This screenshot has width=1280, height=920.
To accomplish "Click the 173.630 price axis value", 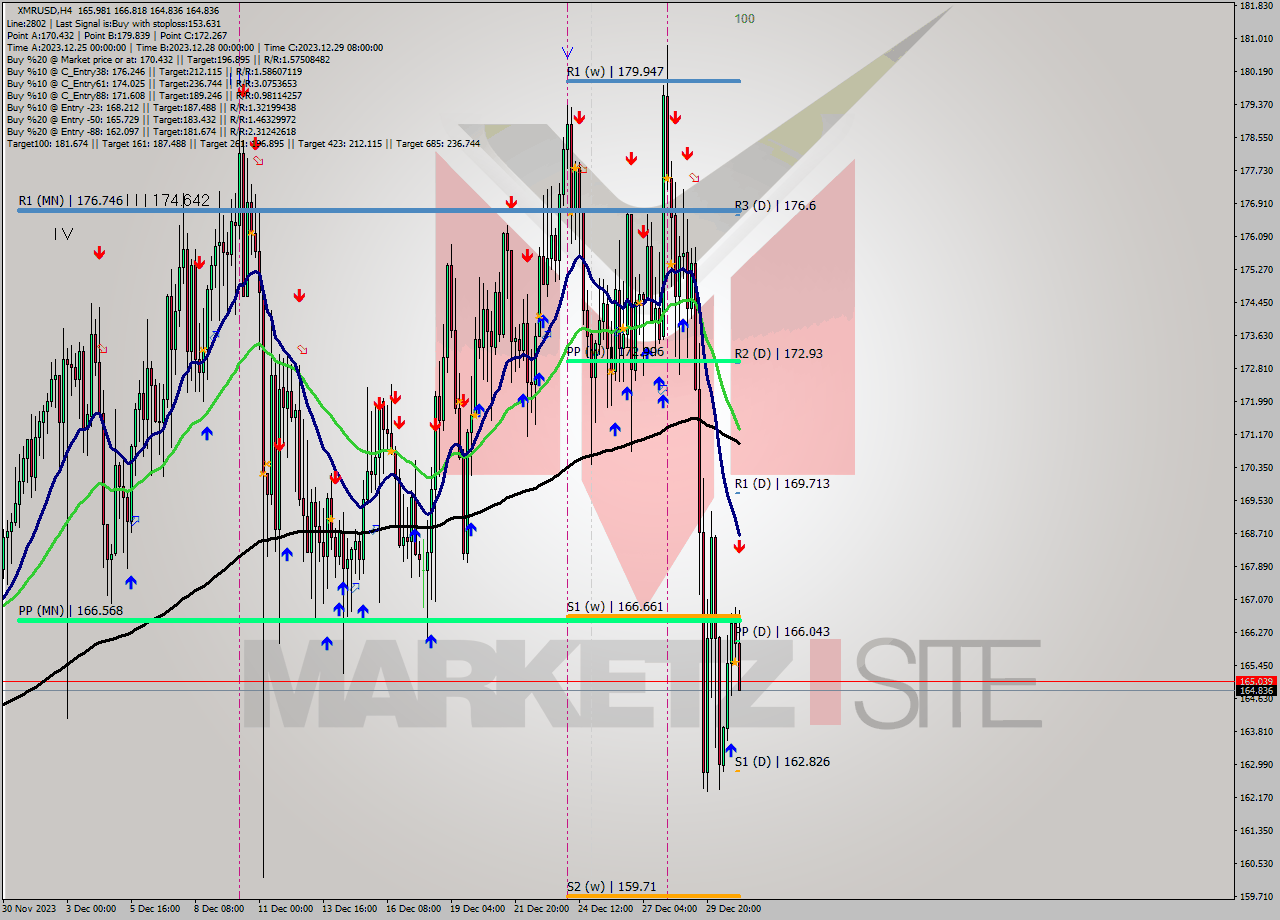I will coord(1256,336).
